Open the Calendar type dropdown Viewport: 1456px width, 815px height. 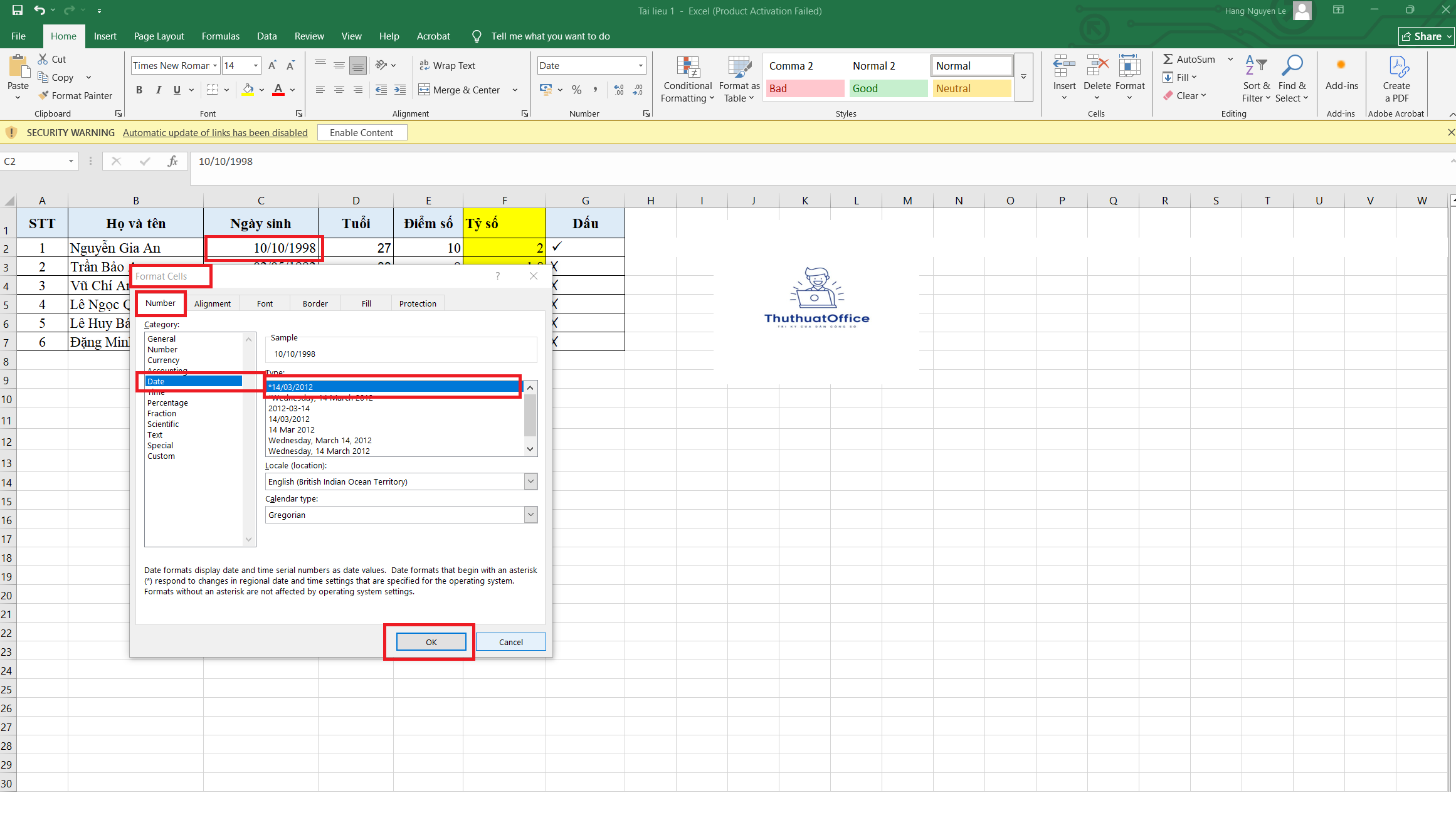click(x=530, y=514)
